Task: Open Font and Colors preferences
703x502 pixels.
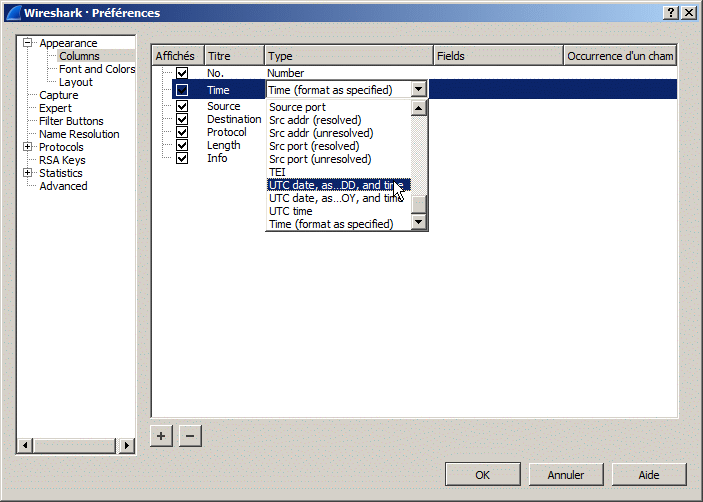Action: (x=97, y=69)
